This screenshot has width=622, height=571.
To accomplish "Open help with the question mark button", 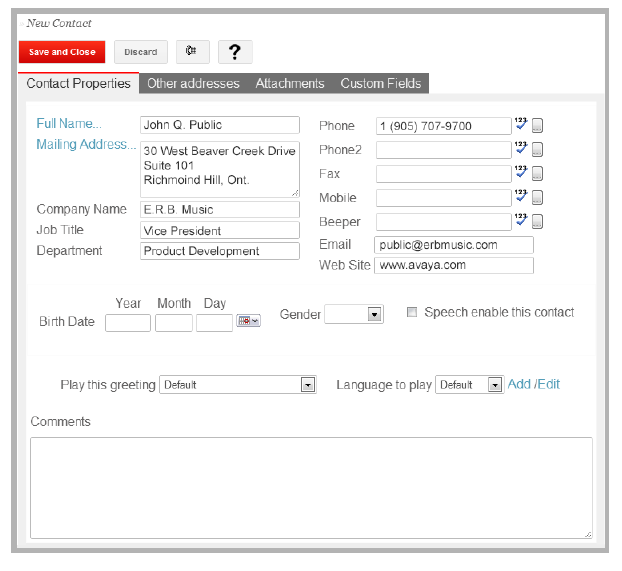I will click(234, 52).
